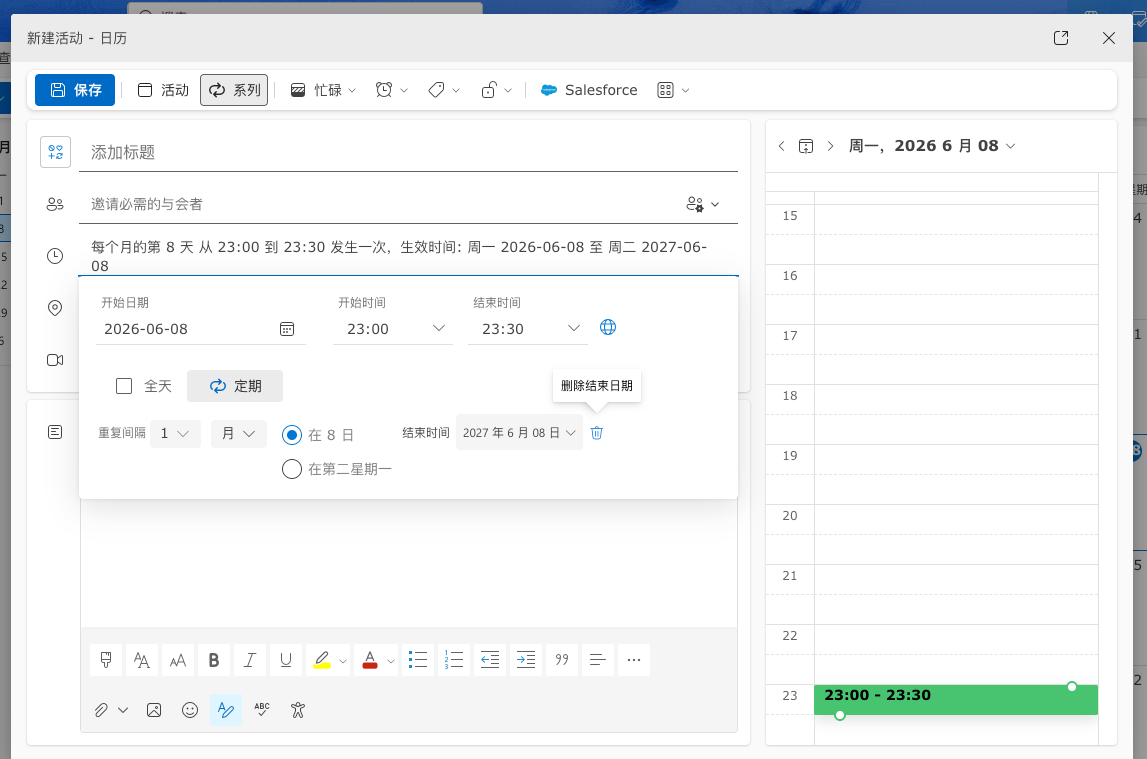1147x759 pixels.
Task: Click the required attendees input field
Action: tap(380, 204)
